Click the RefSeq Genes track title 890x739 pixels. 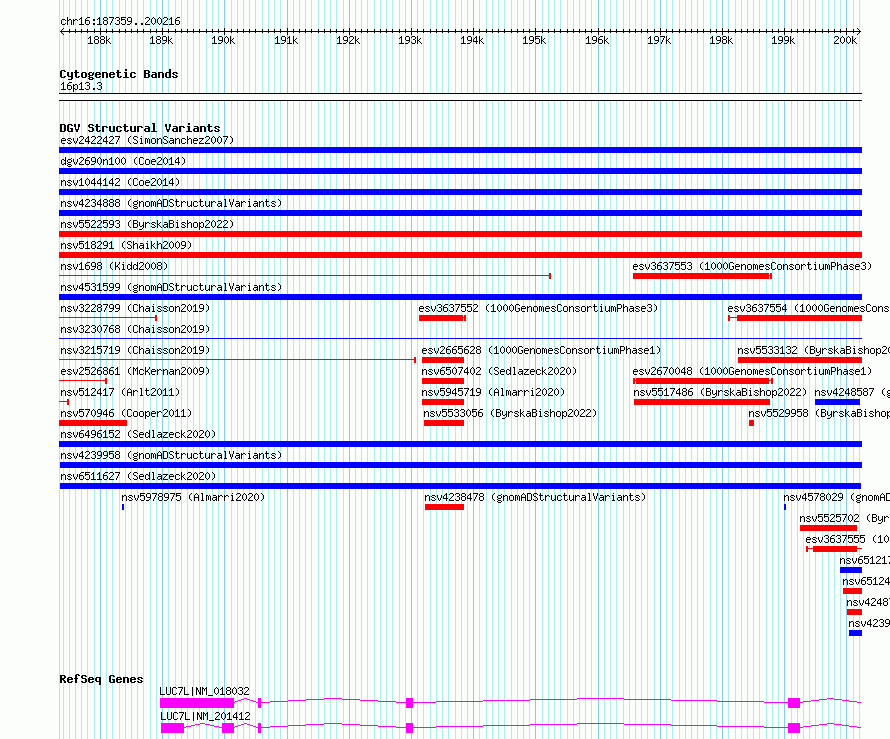point(101,679)
